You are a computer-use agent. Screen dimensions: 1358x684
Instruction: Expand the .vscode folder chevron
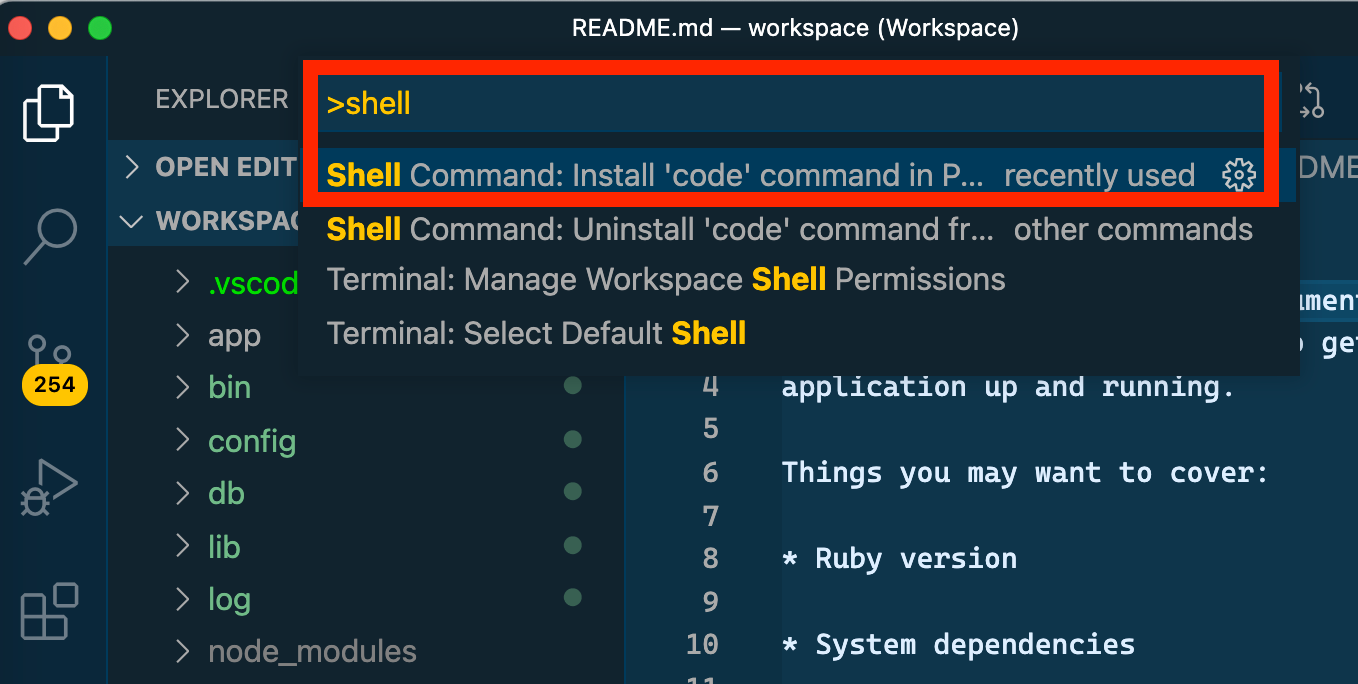coord(182,282)
